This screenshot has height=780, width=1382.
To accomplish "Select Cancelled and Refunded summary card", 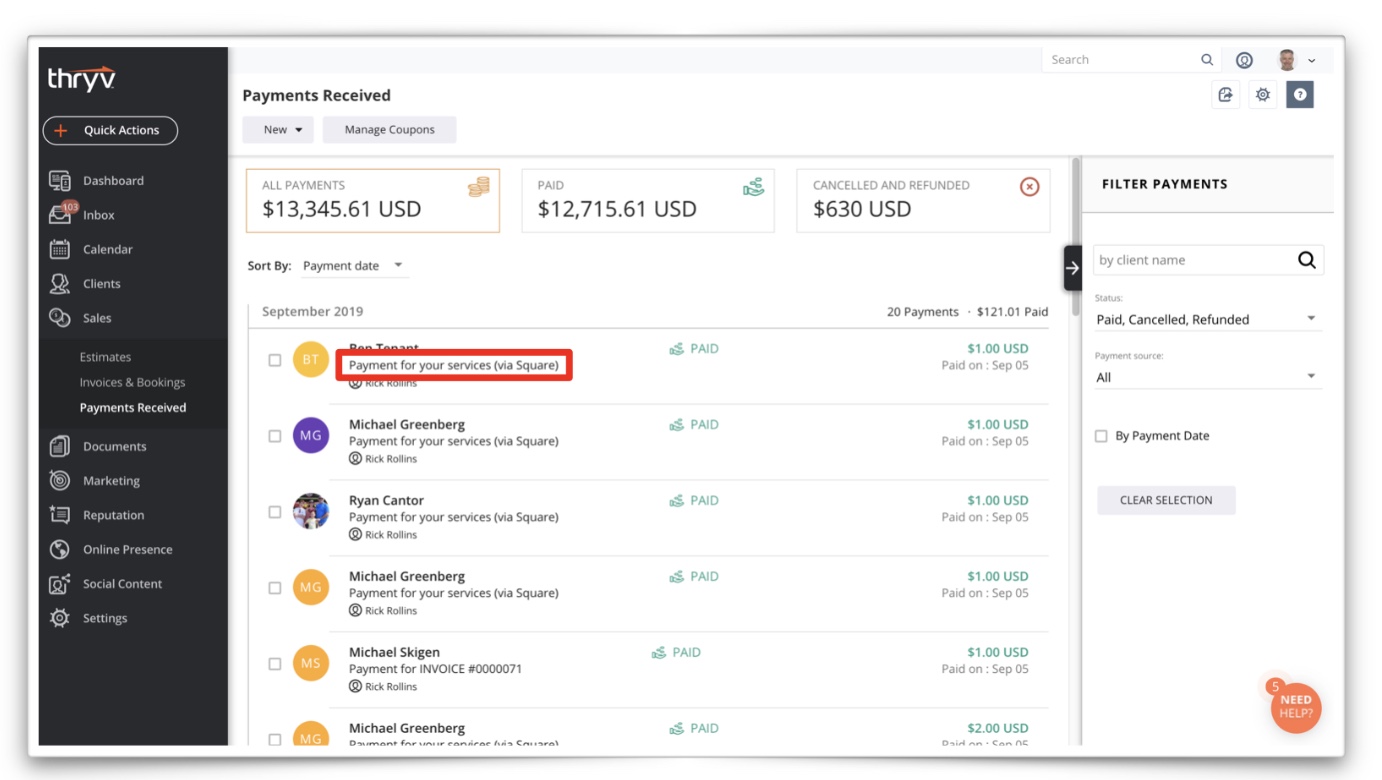I will [923, 200].
